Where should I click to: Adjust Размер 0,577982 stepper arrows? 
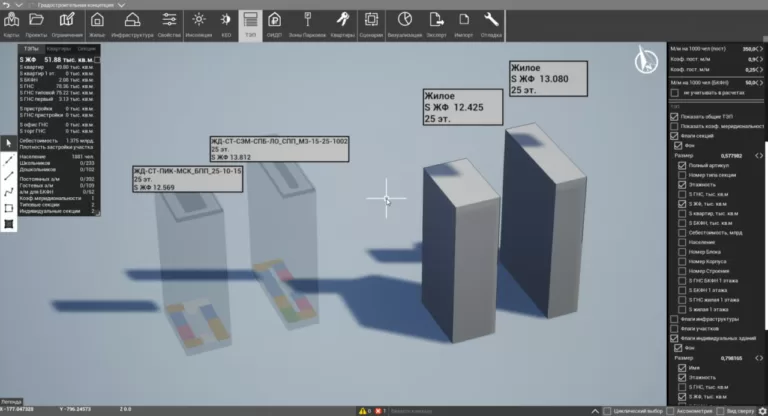tap(758, 156)
